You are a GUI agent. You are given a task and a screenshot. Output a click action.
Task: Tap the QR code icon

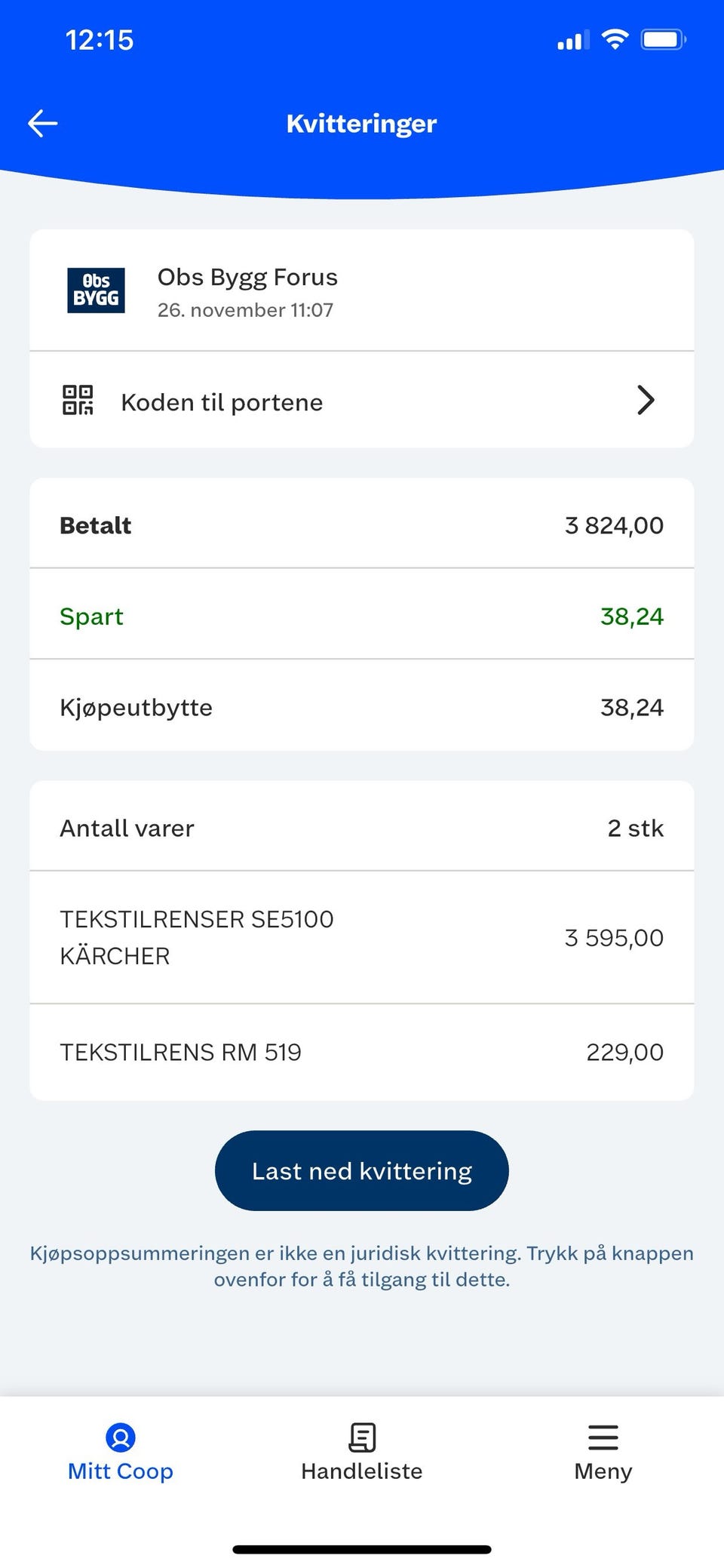pos(78,400)
